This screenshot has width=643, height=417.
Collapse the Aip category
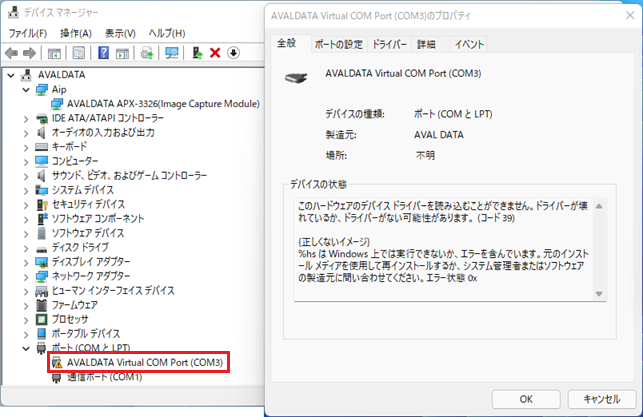tap(26, 89)
